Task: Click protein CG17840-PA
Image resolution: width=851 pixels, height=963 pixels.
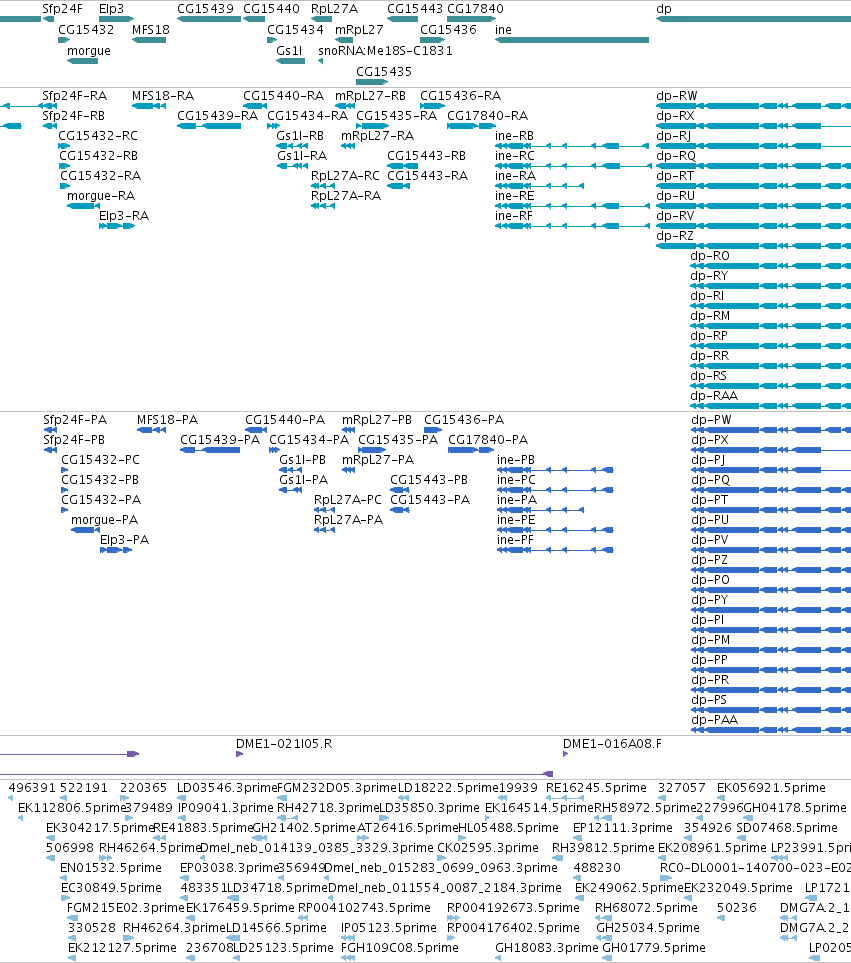Action: (488, 440)
